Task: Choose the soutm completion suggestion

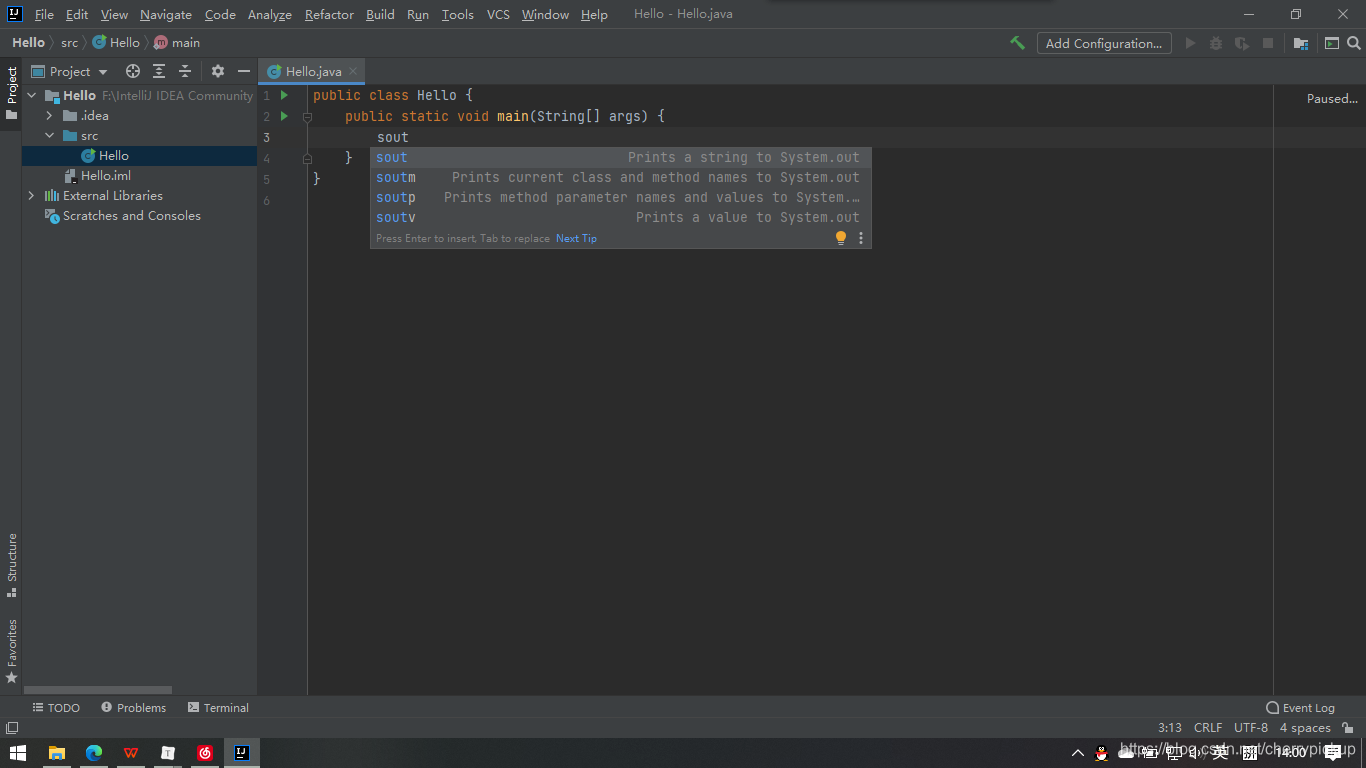Action: pos(620,177)
